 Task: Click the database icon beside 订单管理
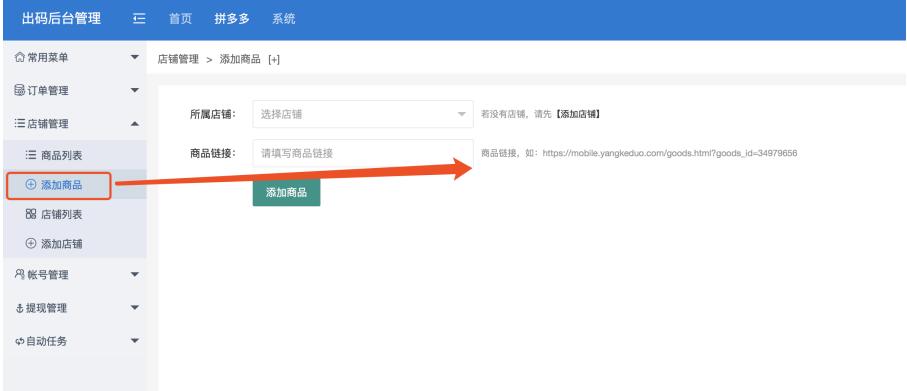pos(20,90)
